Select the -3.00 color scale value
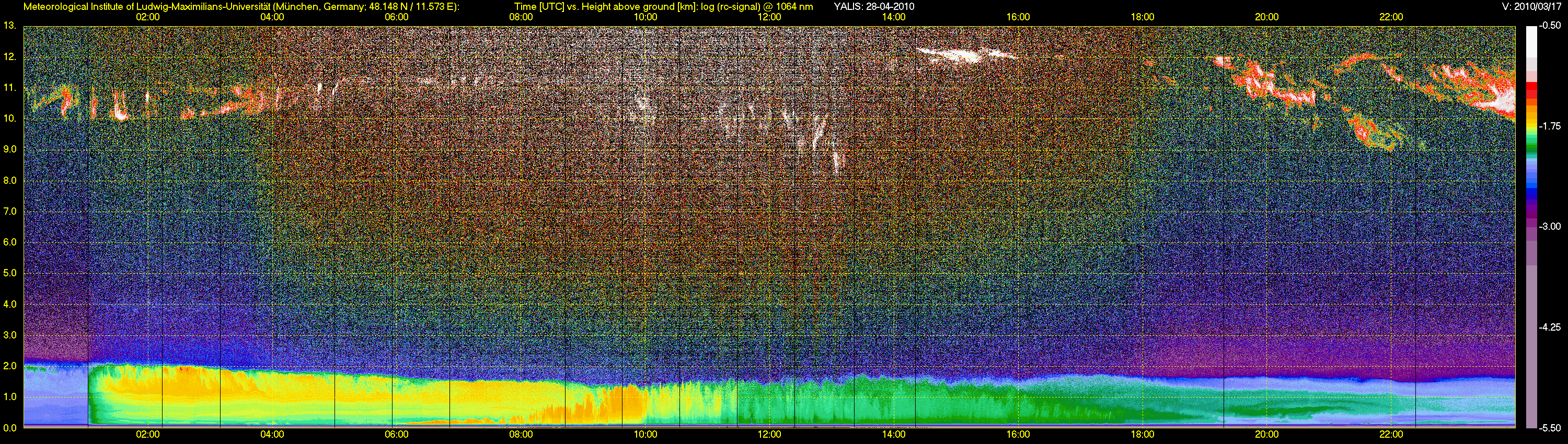Viewport: 1568px width, 444px height. coord(1550,227)
